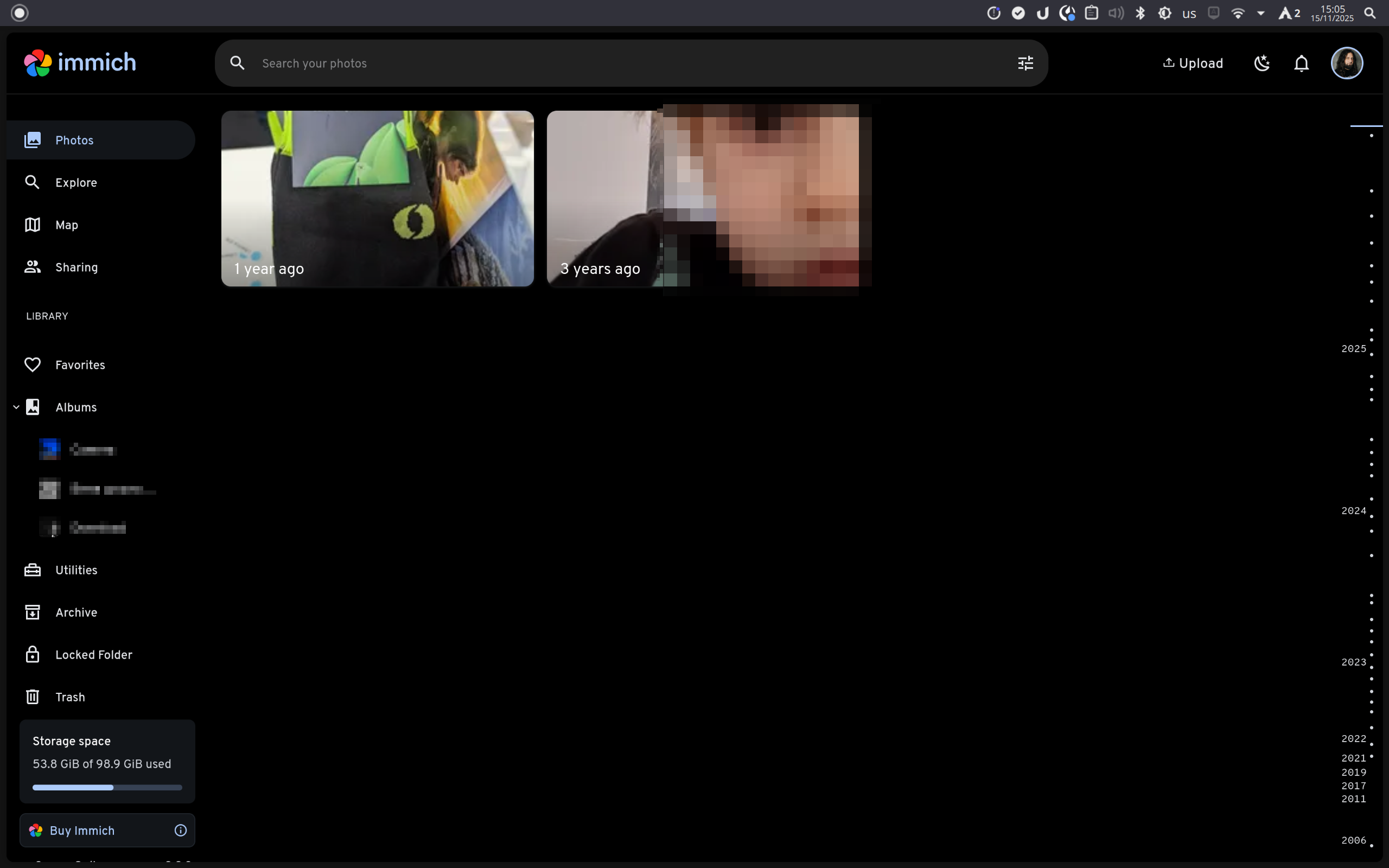Screen dimensions: 1389x868
Task: Click the Search your photos field
Action: click(x=574, y=63)
